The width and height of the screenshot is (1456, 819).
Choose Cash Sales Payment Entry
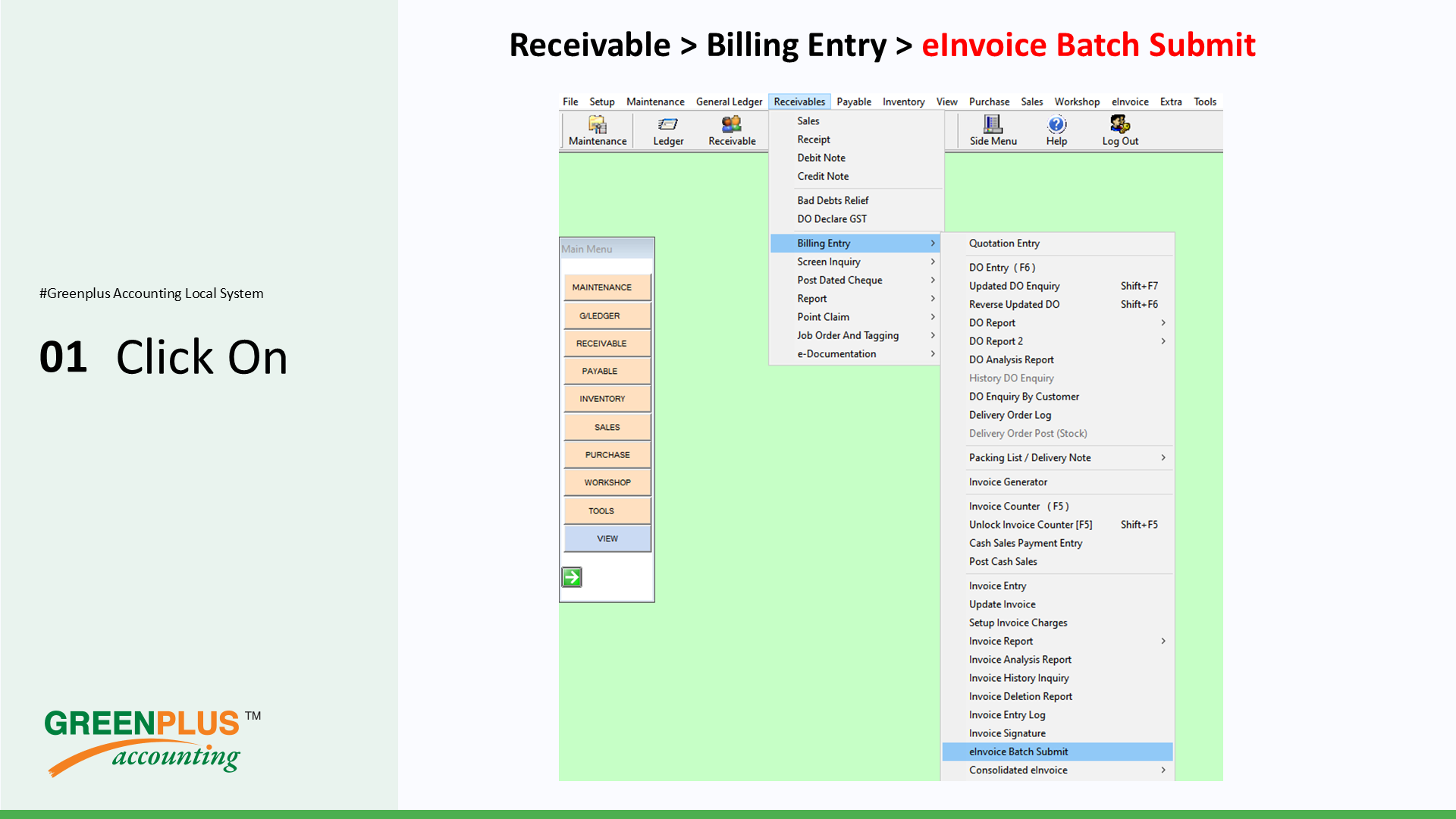1057,543
